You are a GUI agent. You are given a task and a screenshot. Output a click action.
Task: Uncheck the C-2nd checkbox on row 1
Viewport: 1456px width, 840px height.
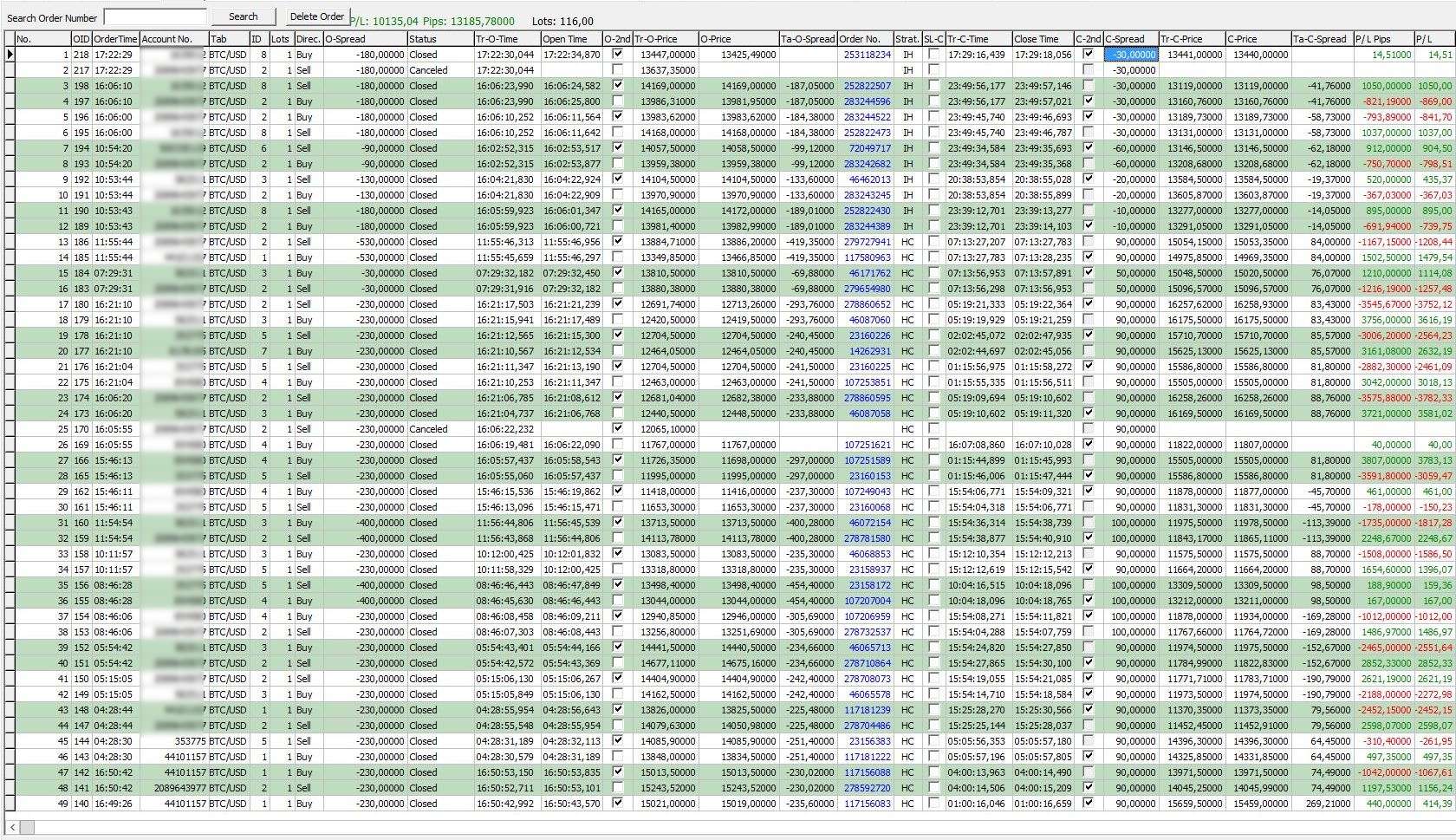1089,54
